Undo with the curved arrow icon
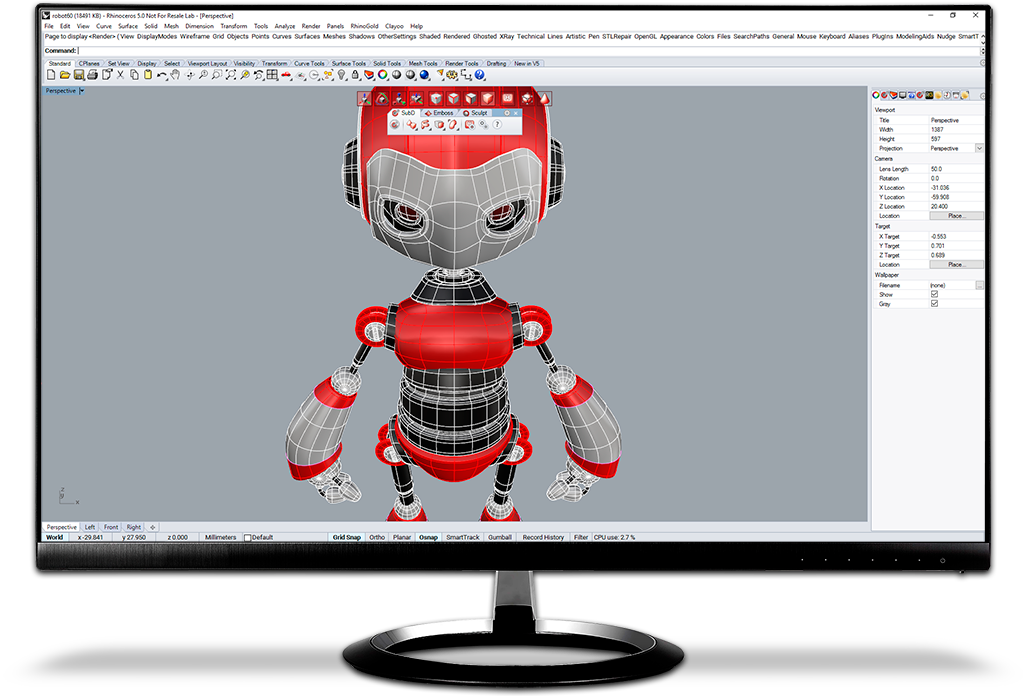This screenshot has height=696, width=1024. [x=161, y=75]
